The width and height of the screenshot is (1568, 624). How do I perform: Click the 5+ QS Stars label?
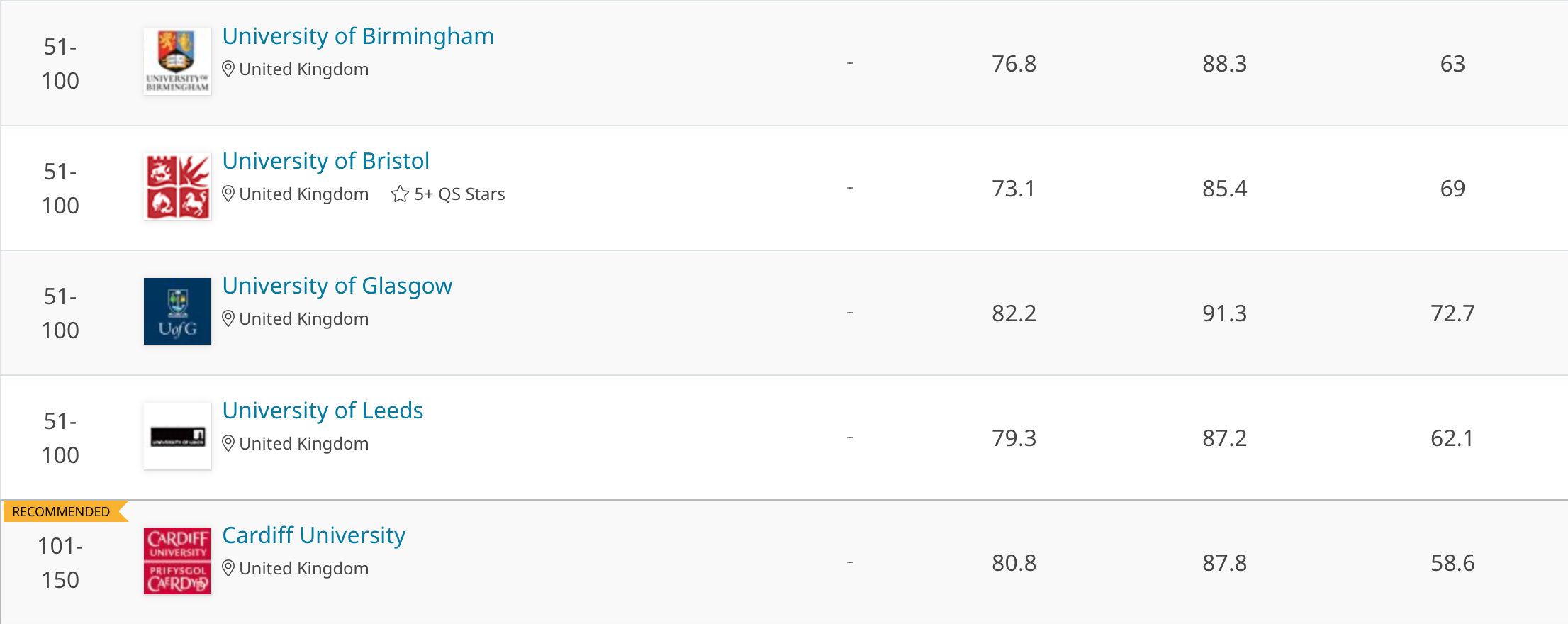459,194
